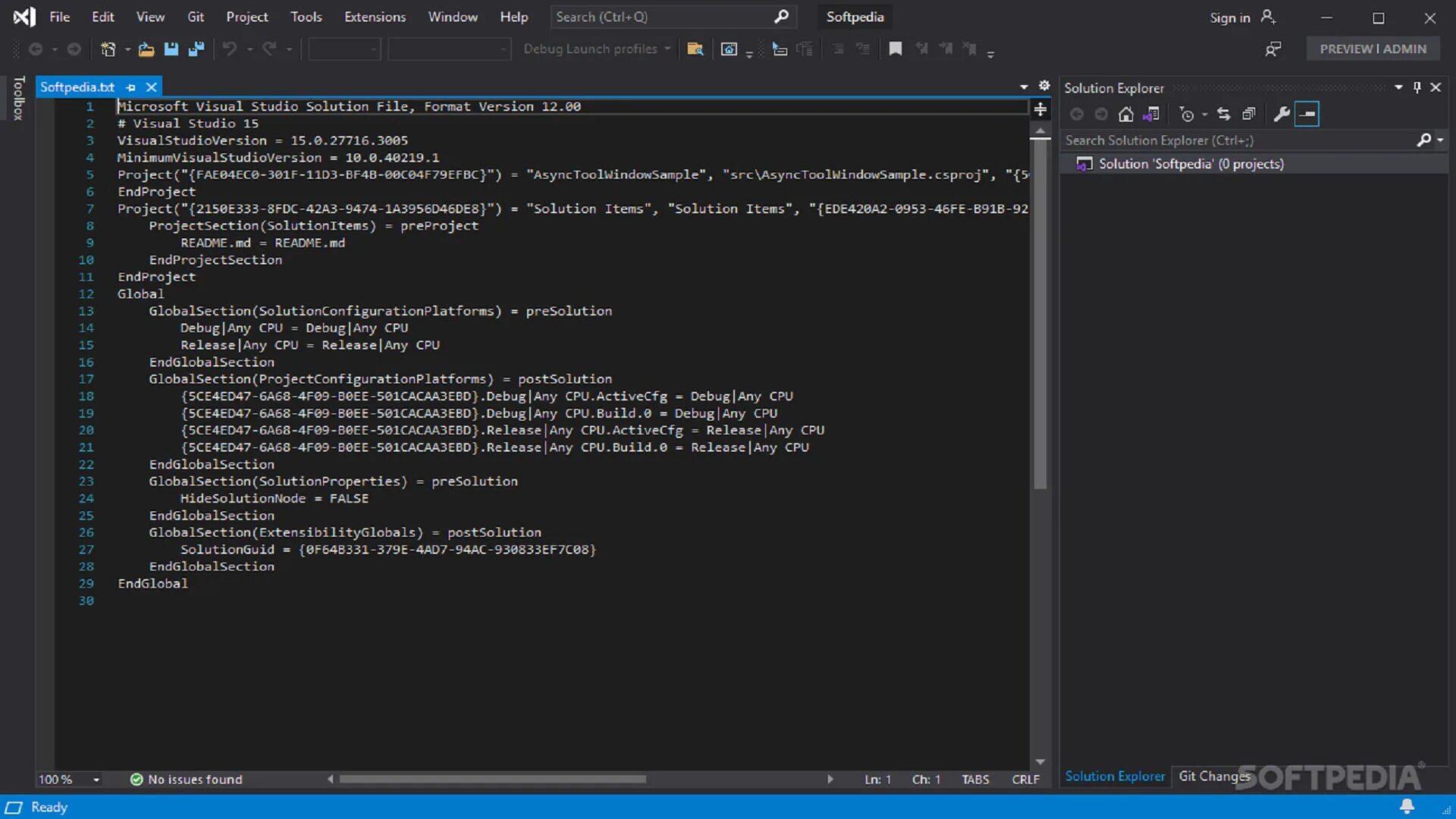Viewport: 1456px width, 819px height.
Task: Click the Home icon in Solution Explorer
Action: (x=1126, y=115)
